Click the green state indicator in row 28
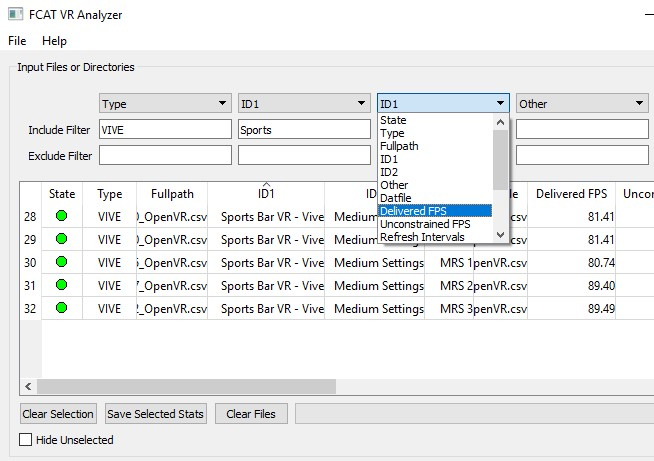Viewport: 654px width, 461px height. [62, 215]
